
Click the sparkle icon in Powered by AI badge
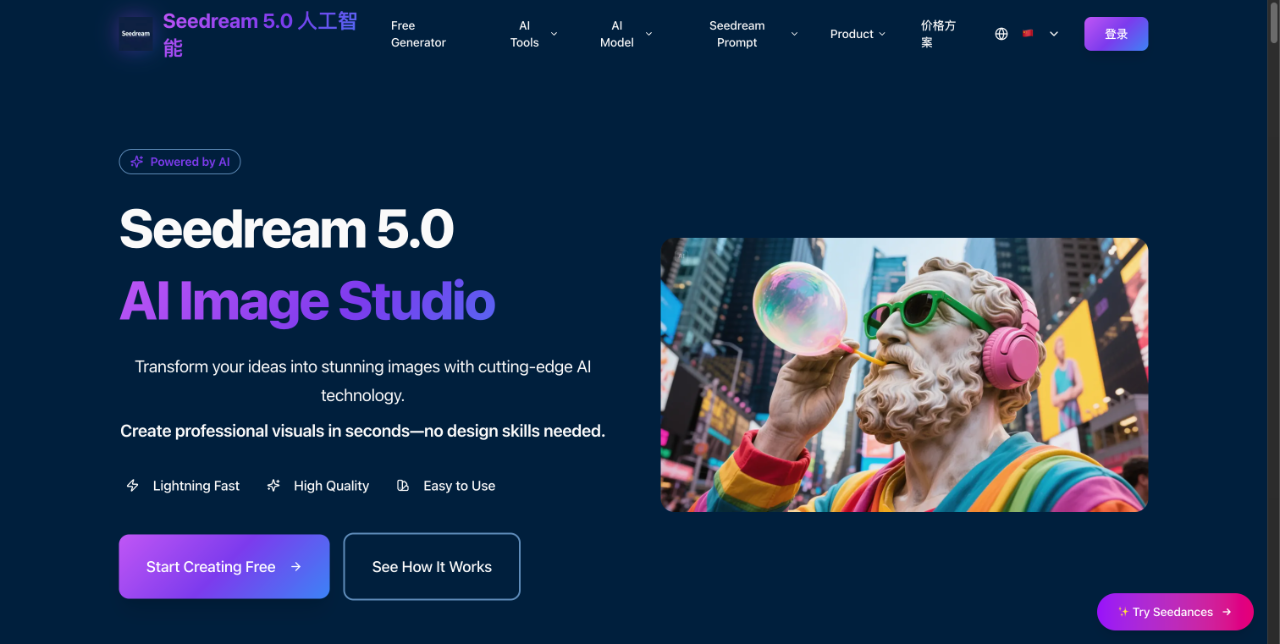(137, 161)
